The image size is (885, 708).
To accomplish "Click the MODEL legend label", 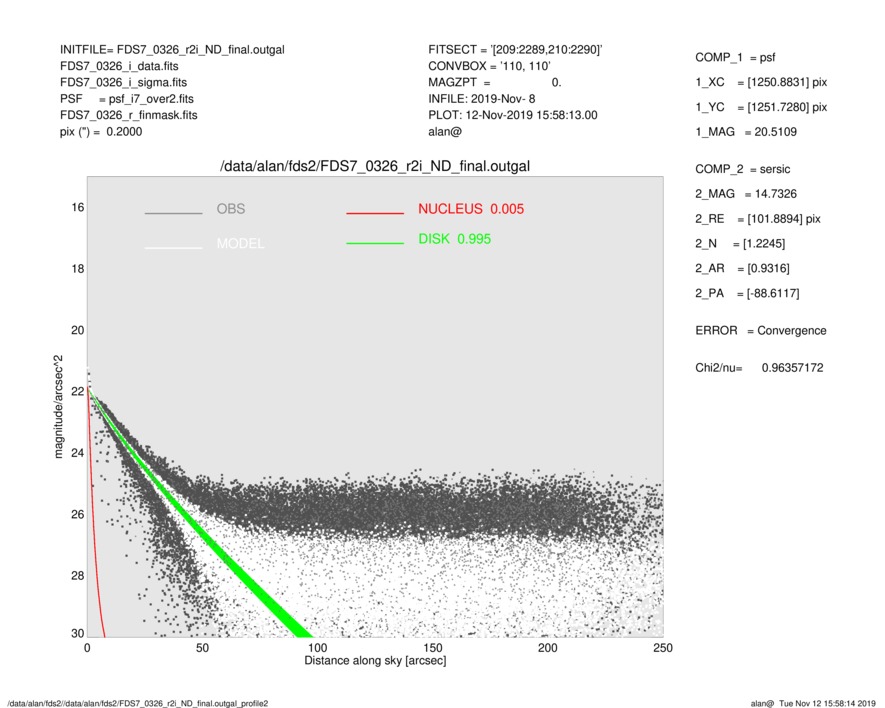I will click(x=240, y=243).
